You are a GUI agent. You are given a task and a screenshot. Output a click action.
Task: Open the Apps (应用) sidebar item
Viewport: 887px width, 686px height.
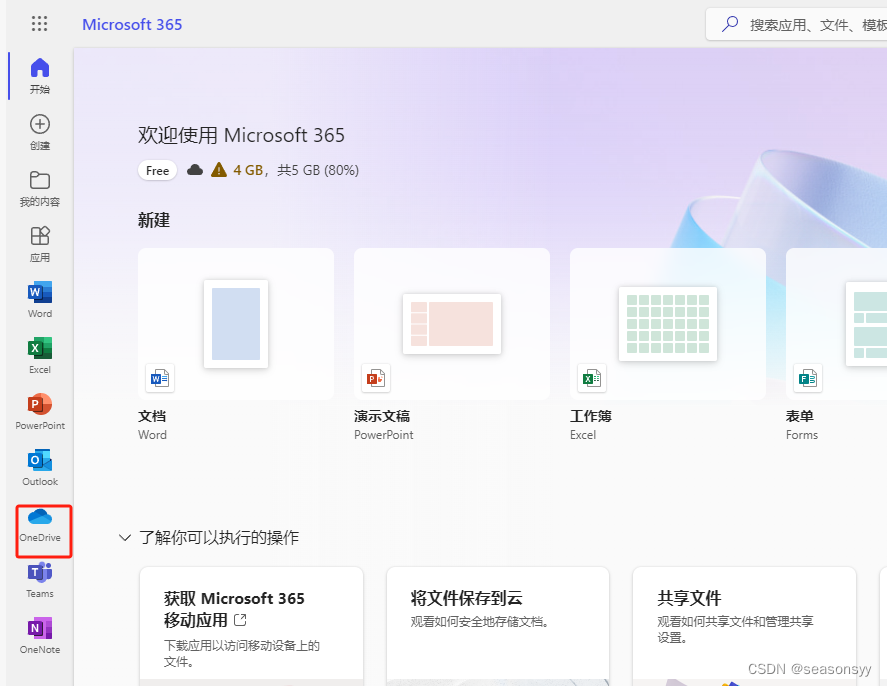(x=40, y=244)
